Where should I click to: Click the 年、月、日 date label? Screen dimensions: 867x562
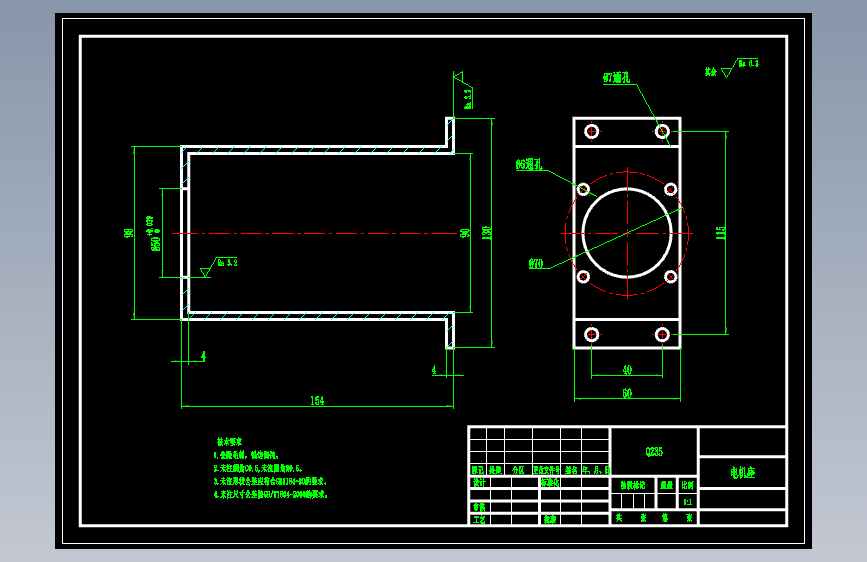pyautogui.click(x=596, y=470)
